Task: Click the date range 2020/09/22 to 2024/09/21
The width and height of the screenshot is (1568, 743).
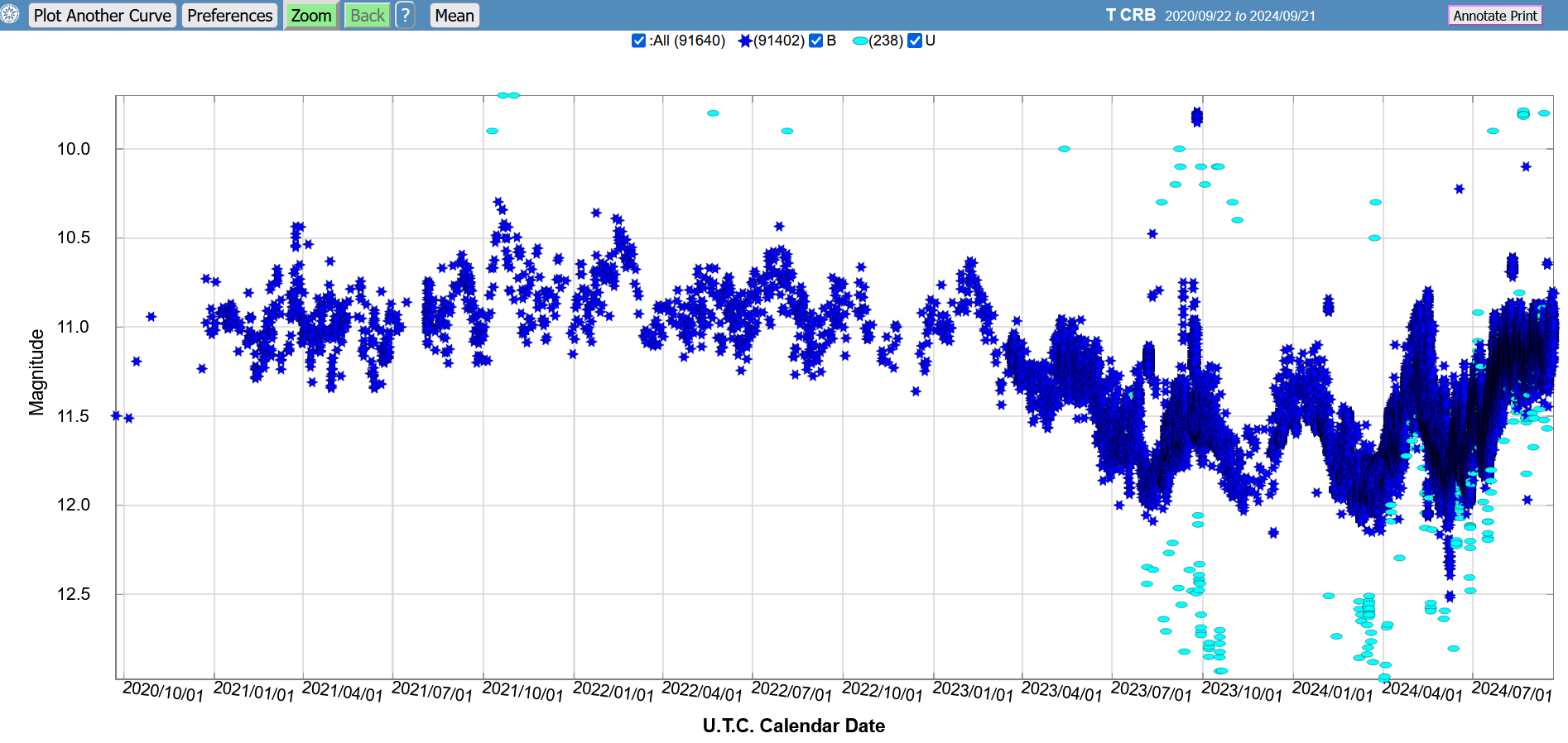Action: tap(1240, 16)
